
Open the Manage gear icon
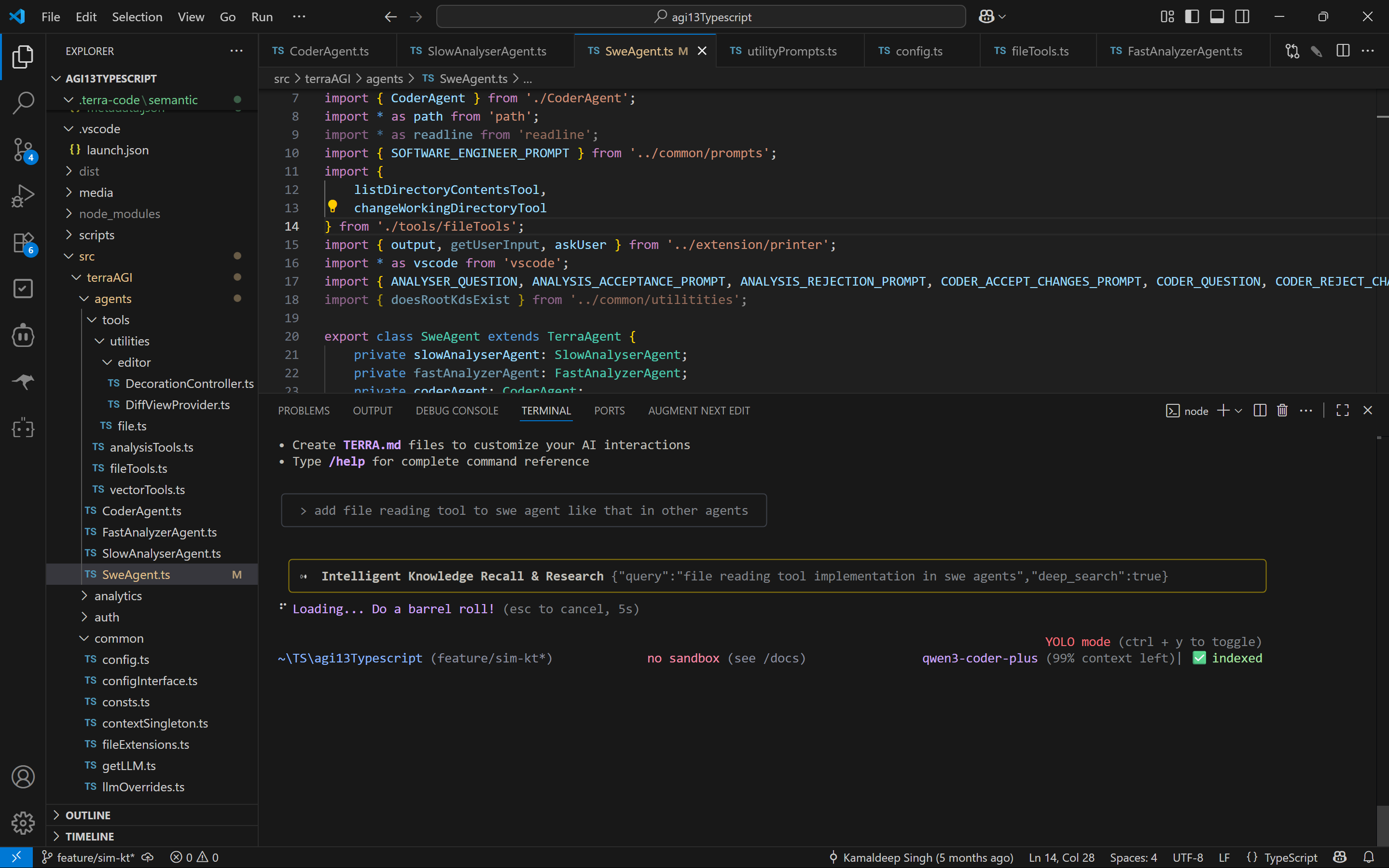pos(23,823)
